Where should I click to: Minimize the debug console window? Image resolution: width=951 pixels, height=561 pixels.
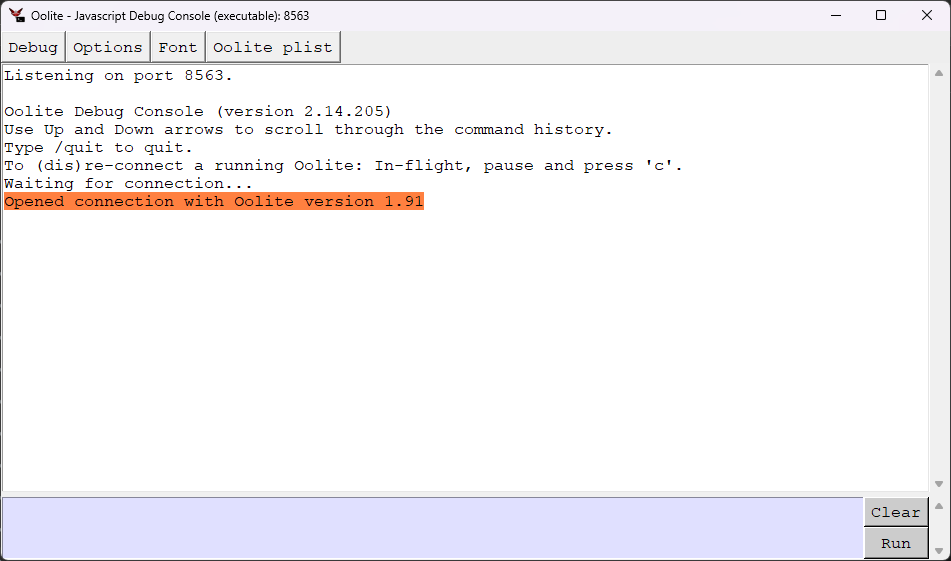click(836, 16)
